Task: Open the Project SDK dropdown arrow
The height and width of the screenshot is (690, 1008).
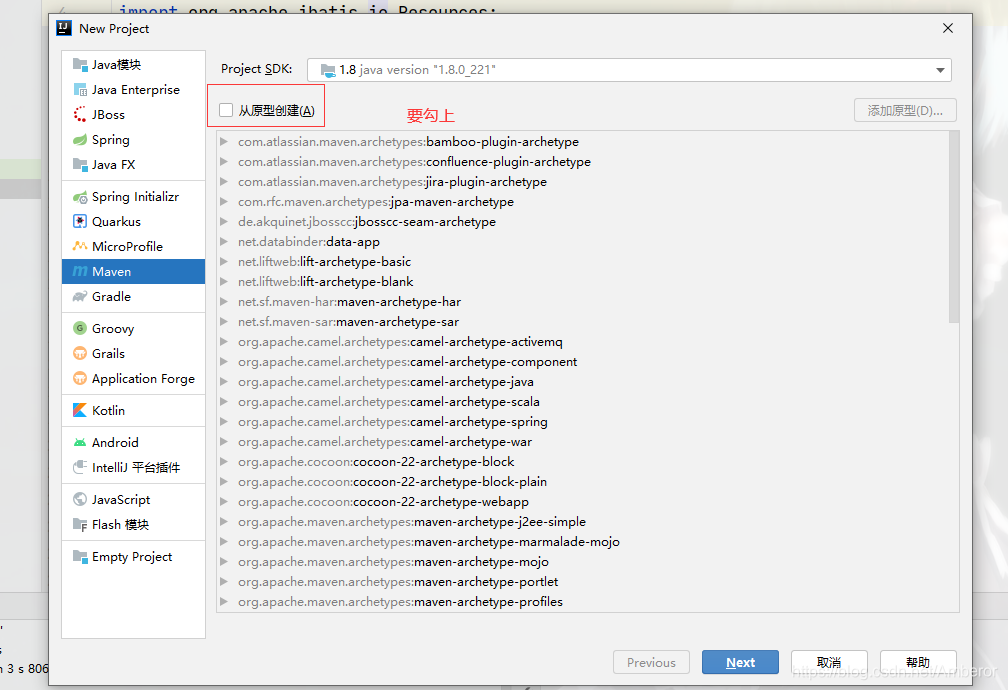Action: pos(940,70)
